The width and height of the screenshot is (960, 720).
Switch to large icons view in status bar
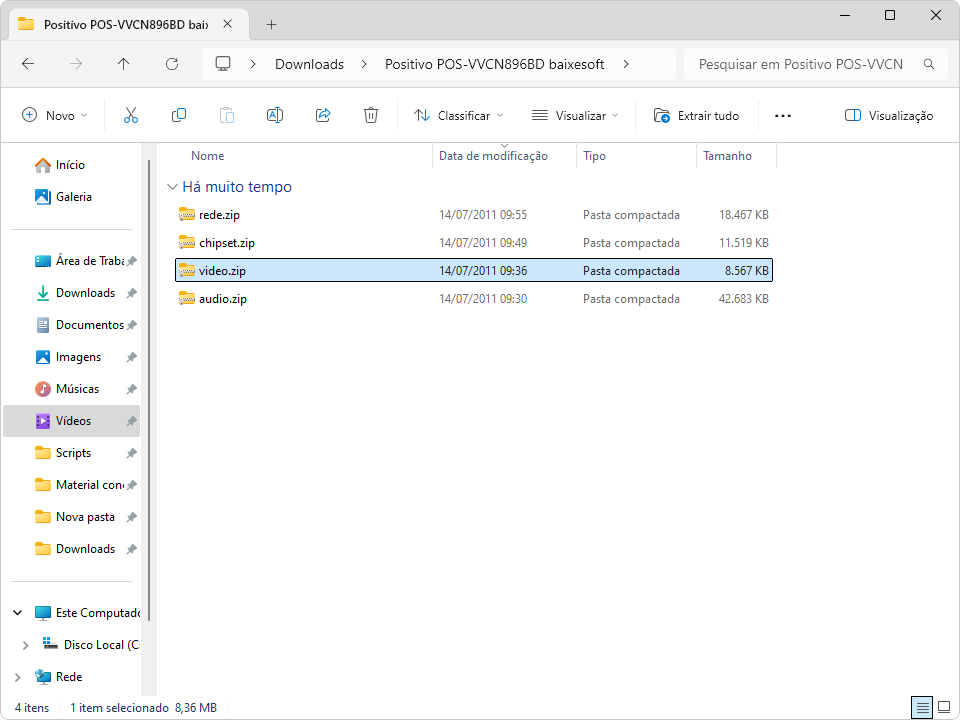click(944, 708)
